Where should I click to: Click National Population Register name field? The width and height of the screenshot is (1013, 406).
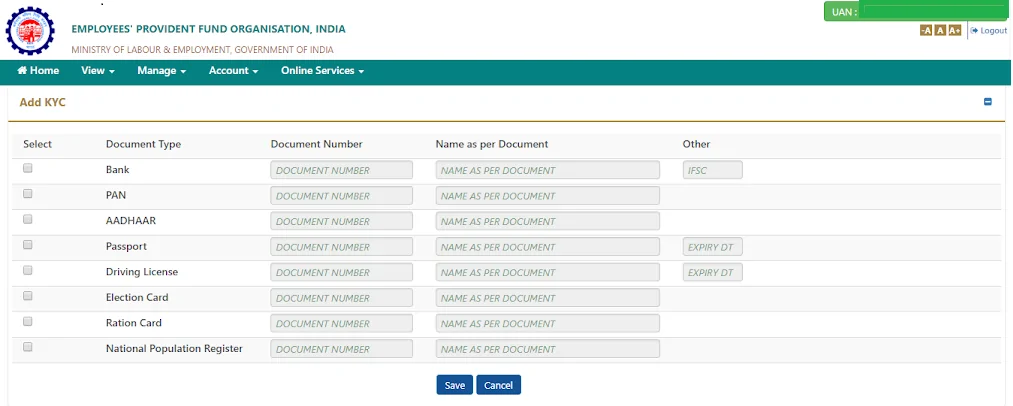pyautogui.click(x=548, y=349)
